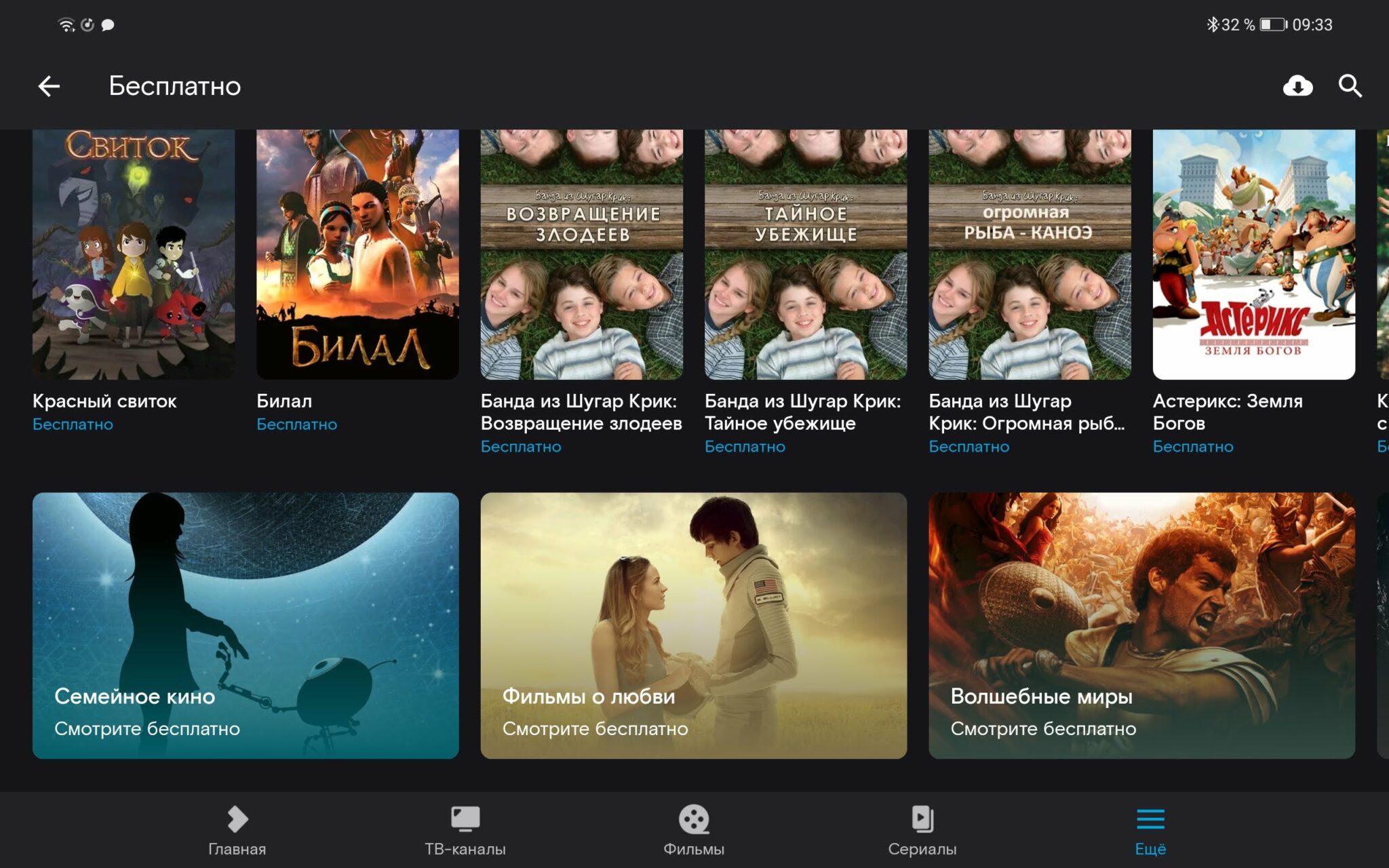The width and height of the screenshot is (1389, 868).
Task: Open the Ещё hamburger menu icon
Action: 1150,819
